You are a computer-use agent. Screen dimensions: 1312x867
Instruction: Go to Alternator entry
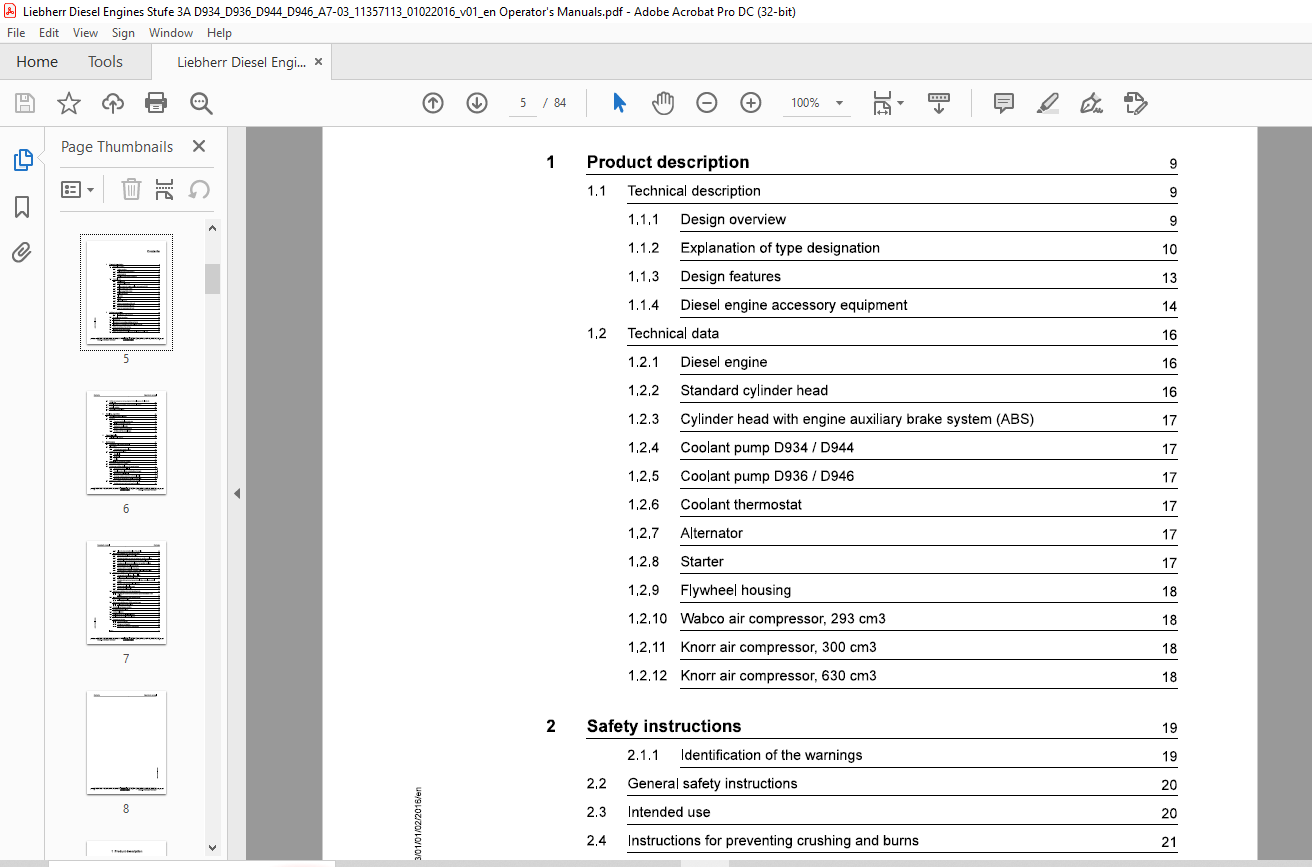712,533
